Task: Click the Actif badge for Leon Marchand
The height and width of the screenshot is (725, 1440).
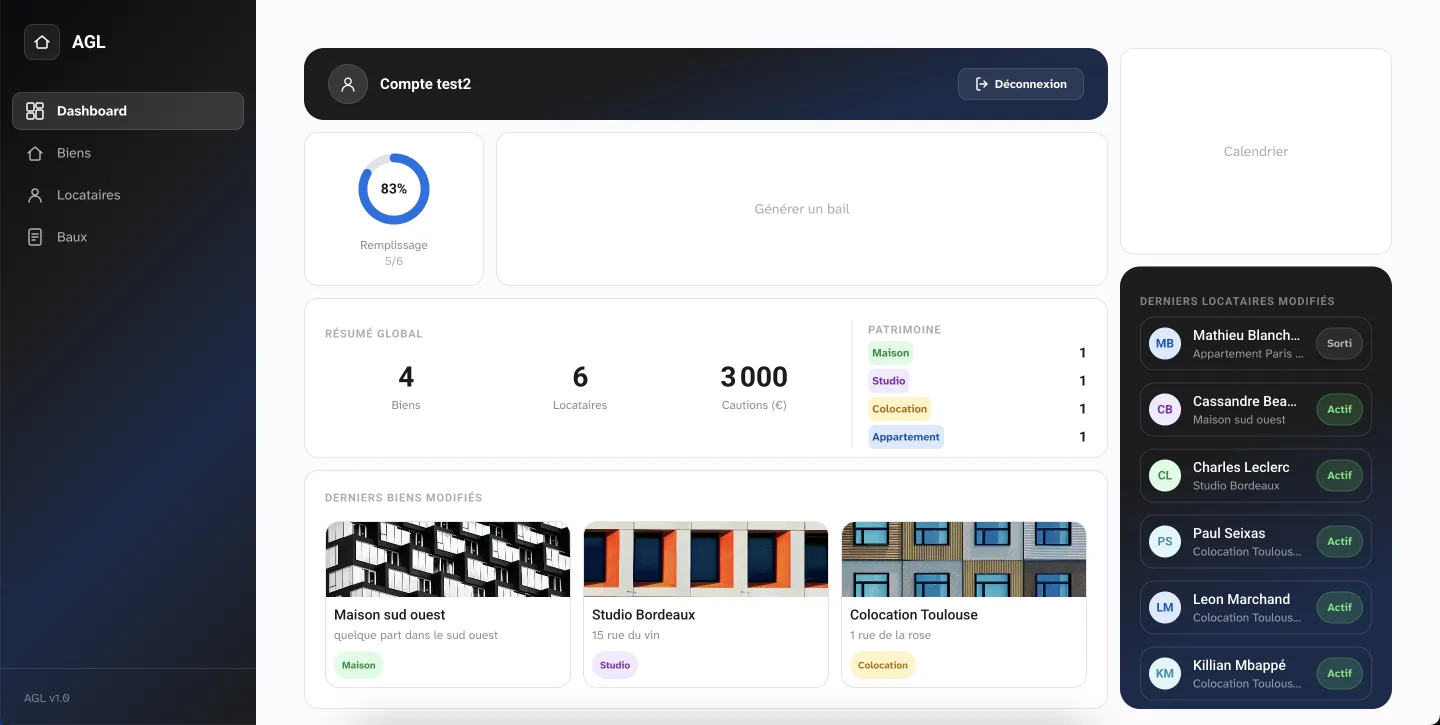Action: (x=1339, y=608)
